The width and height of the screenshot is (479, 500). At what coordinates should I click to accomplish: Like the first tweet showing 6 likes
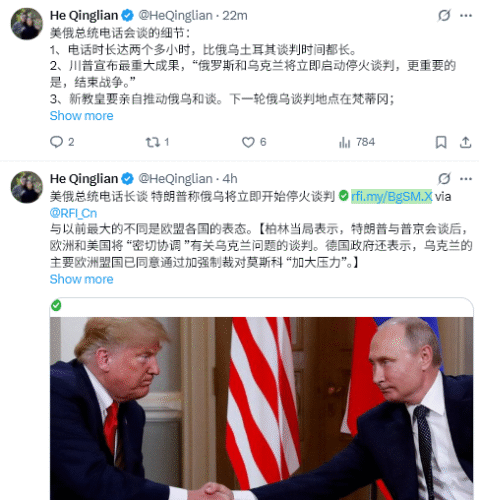coord(254,142)
